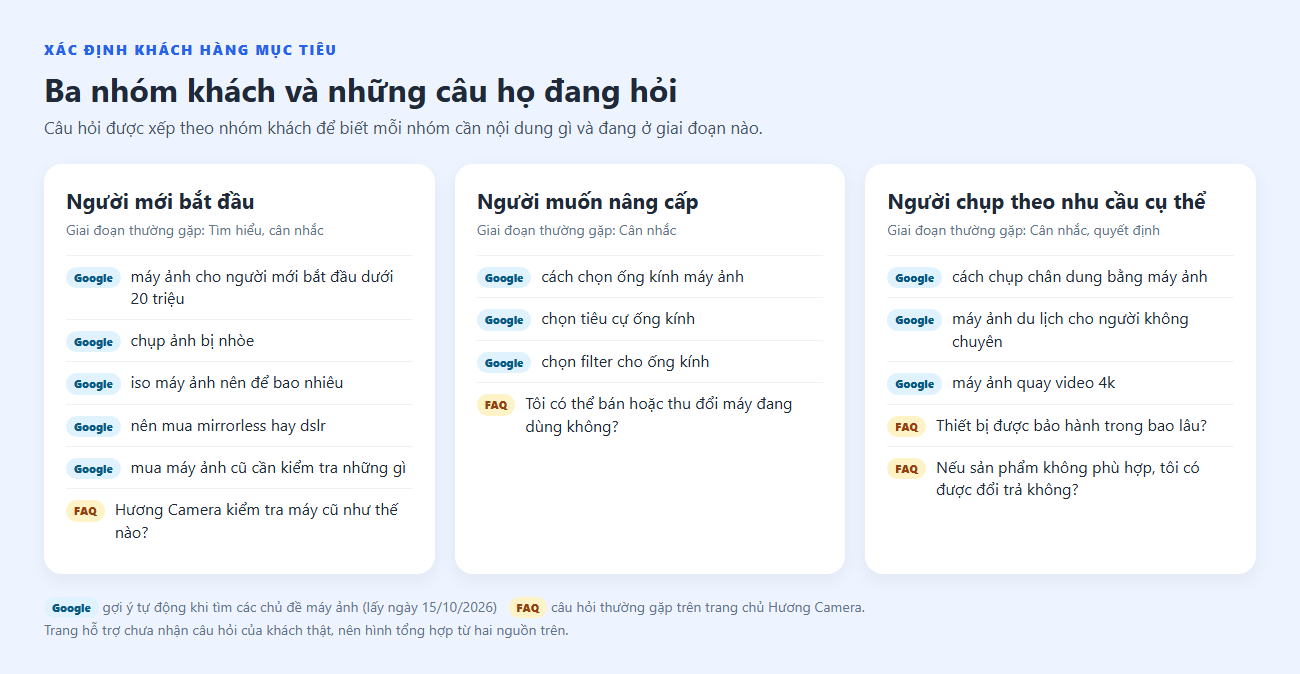Select the query "iso máy ảnh nên để bao nhiêu"
The height and width of the screenshot is (674, 1300).
tap(237, 383)
